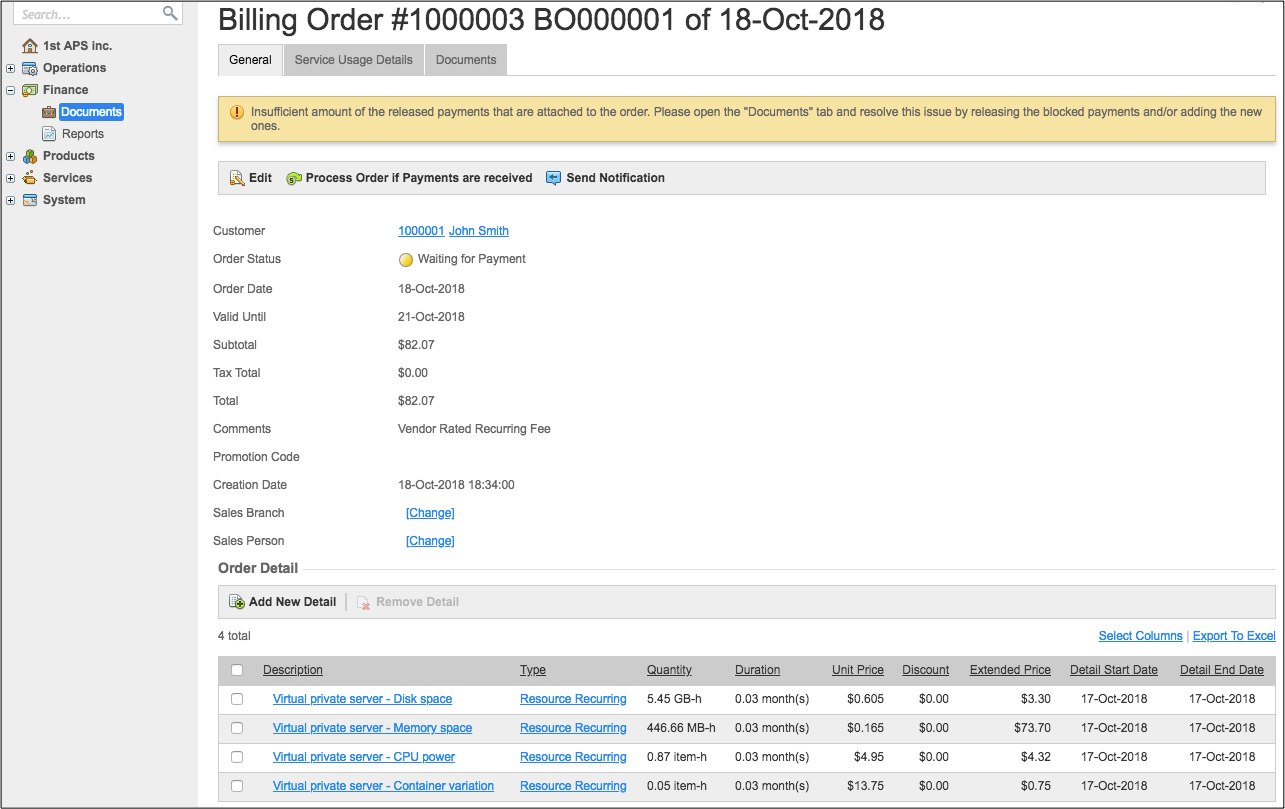Click the yellow Waiting for Payment status indicator
This screenshot has height=809, width=1285.
coord(406,260)
